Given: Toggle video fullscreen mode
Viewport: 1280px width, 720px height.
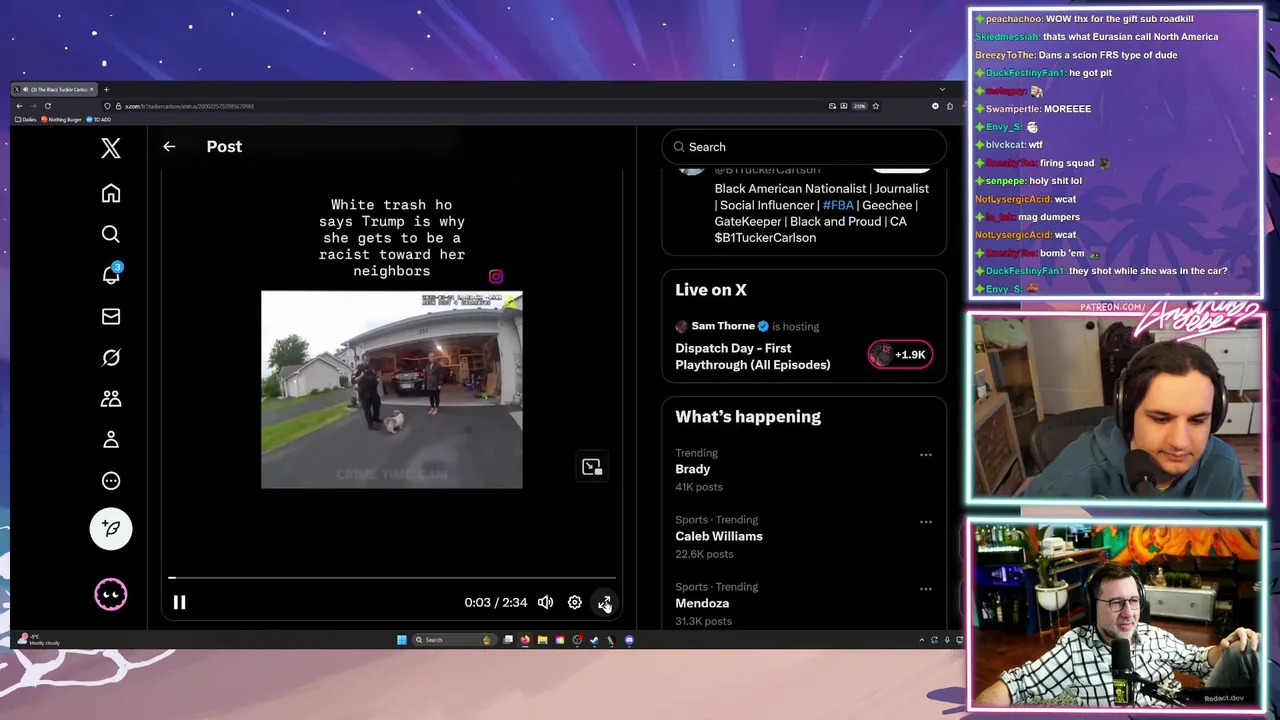Looking at the screenshot, I should (x=604, y=602).
